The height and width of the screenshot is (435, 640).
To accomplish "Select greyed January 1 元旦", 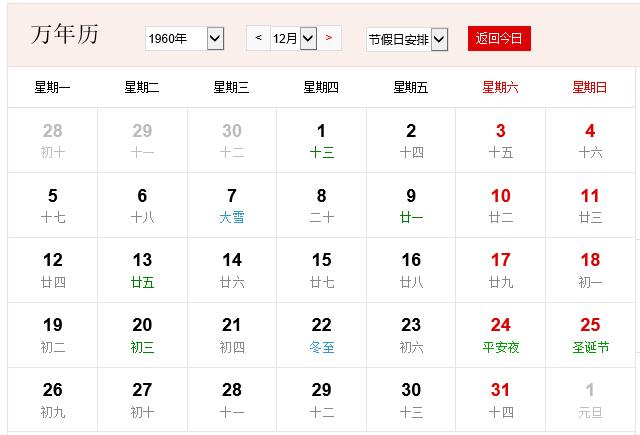I will (590, 399).
